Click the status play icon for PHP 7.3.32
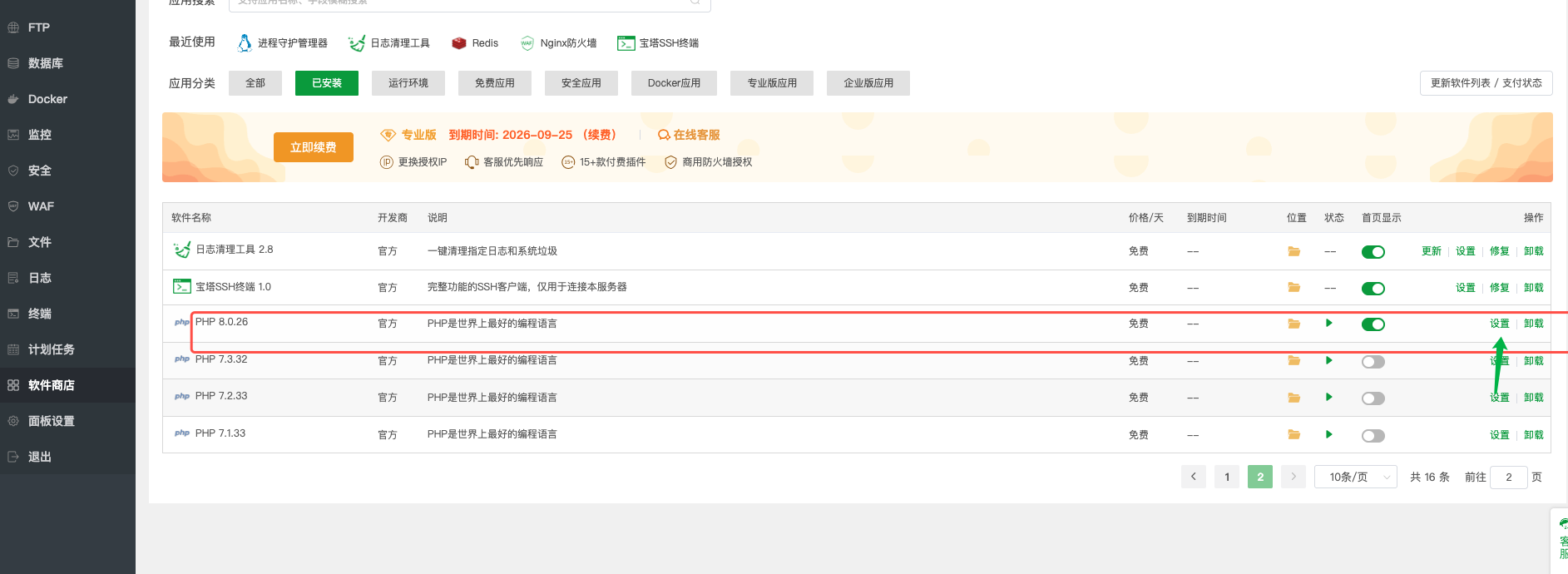The image size is (1568, 574). [x=1329, y=360]
